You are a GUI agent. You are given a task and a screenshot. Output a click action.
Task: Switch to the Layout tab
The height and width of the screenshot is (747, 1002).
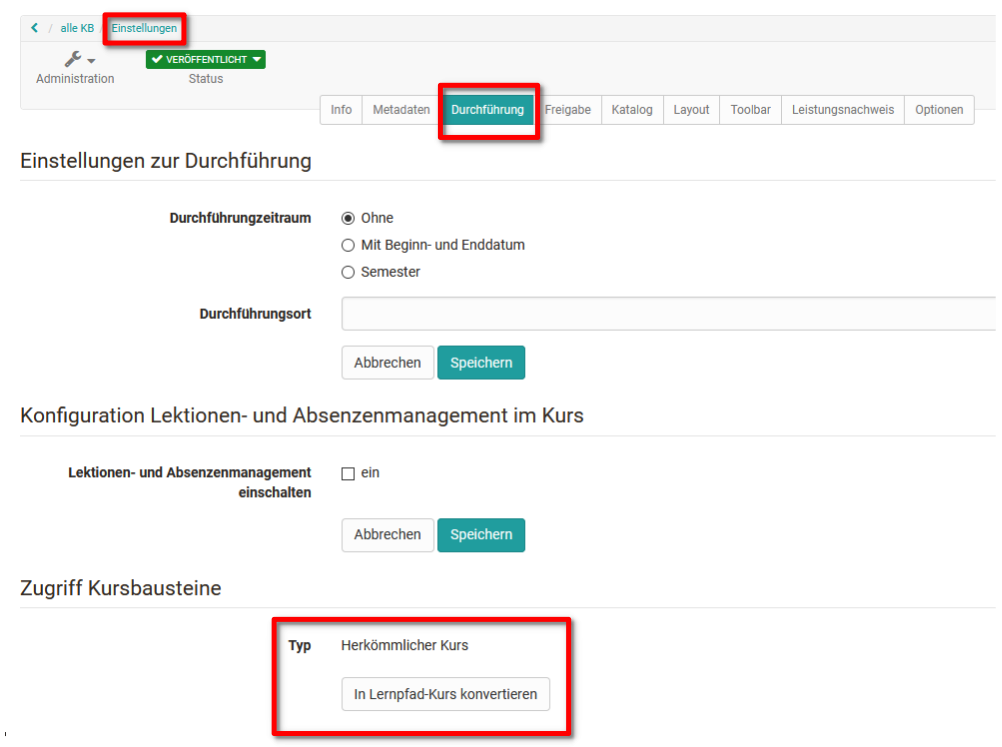pos(691,110)
